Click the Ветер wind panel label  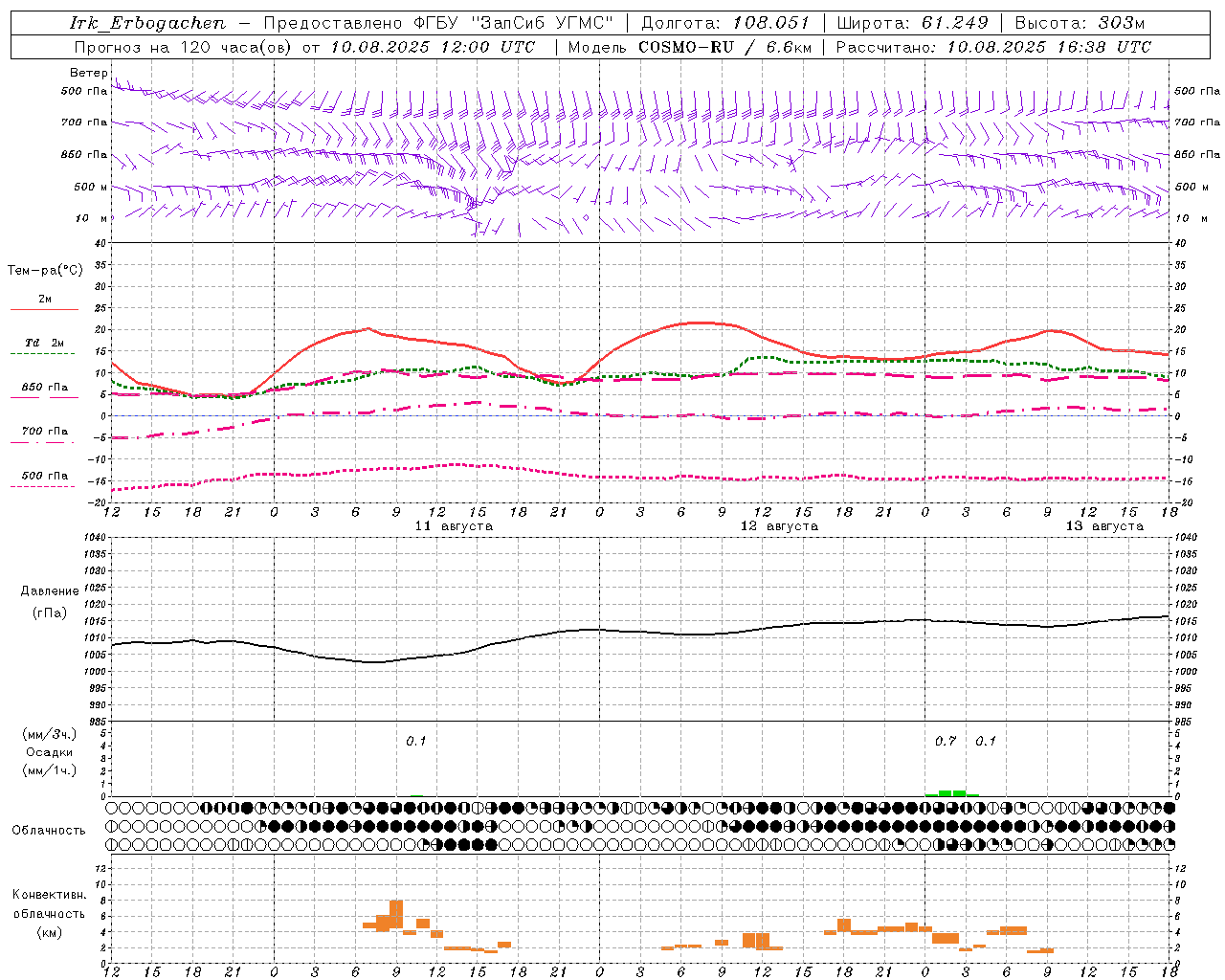click(88, 73)
